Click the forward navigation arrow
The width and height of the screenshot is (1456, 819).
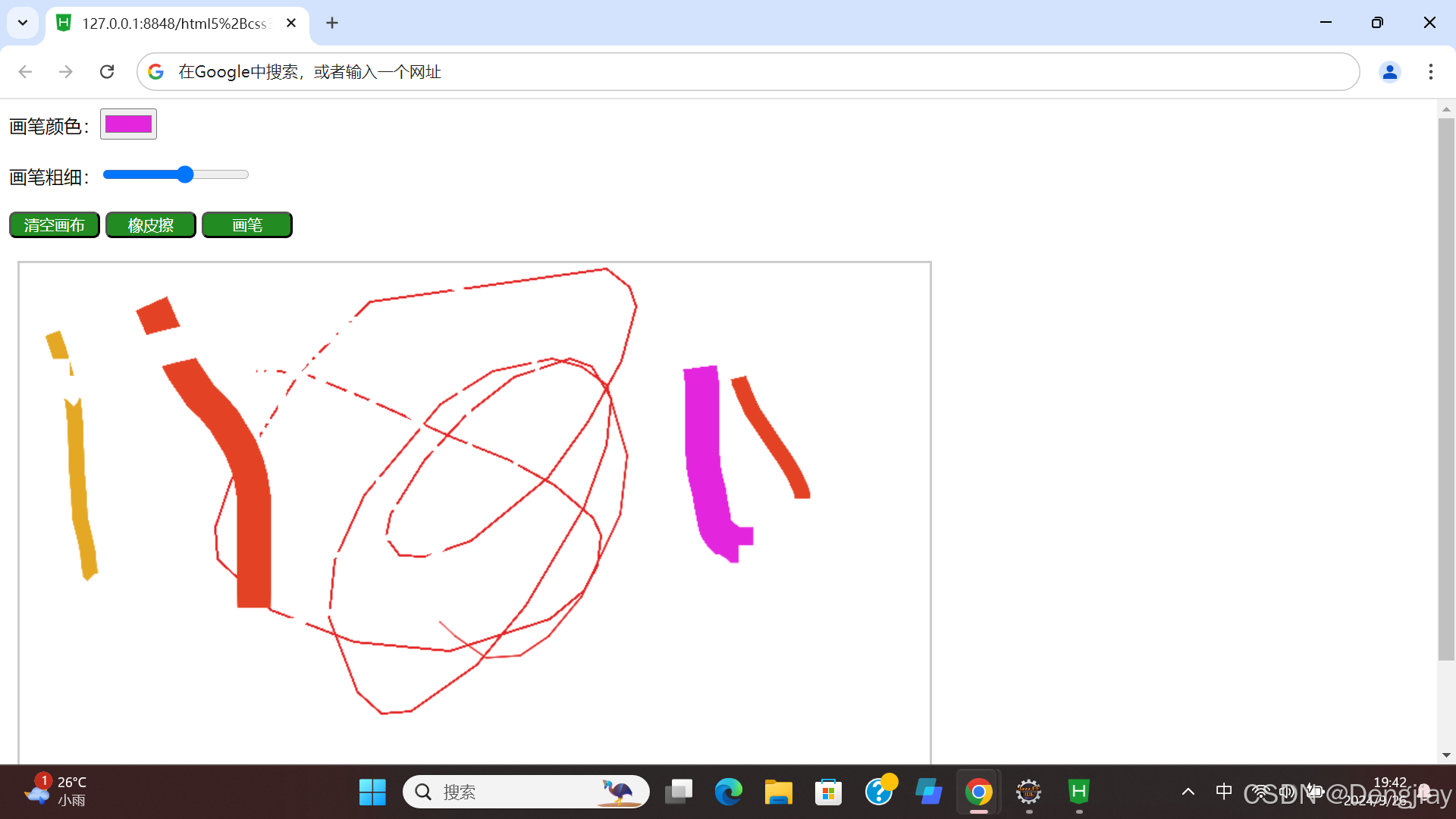66,71
